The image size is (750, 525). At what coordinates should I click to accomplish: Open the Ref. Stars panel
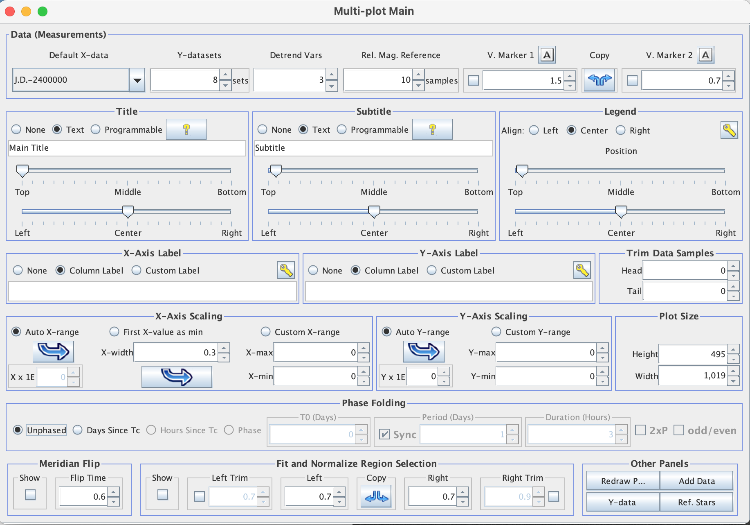[x=695, y=502]
